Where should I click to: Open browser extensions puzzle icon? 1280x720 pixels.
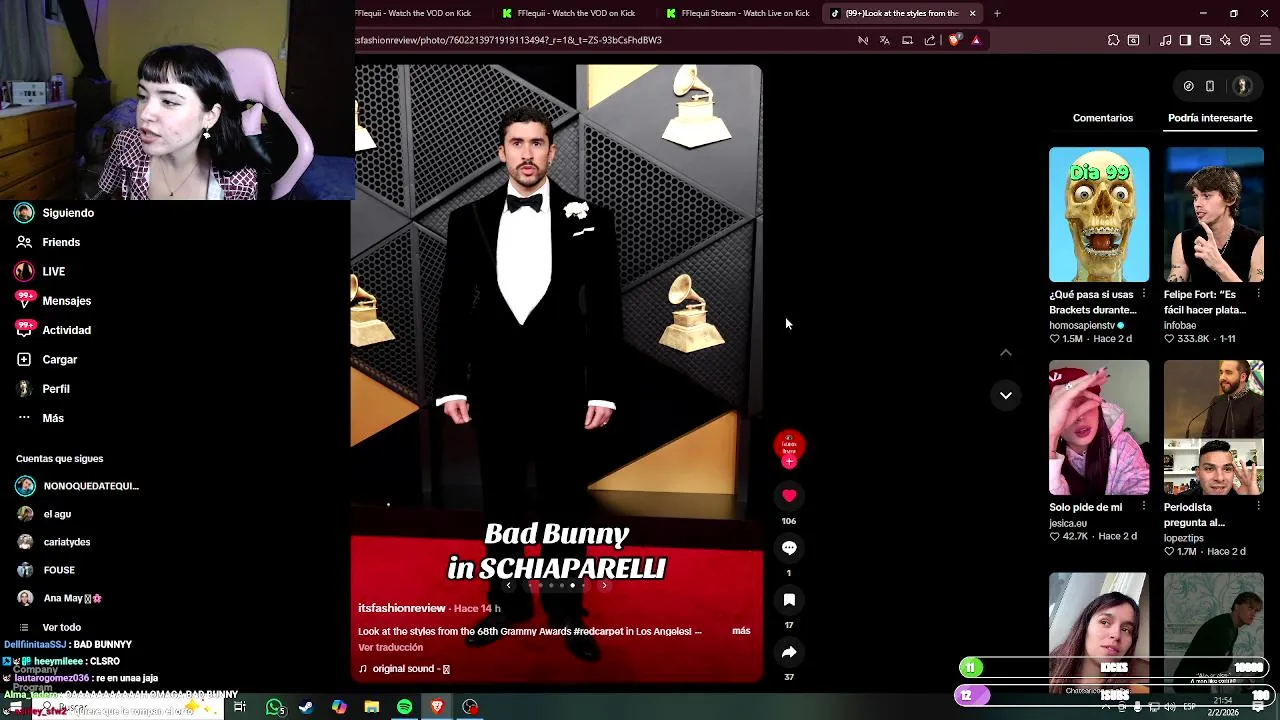(1113, 40)
